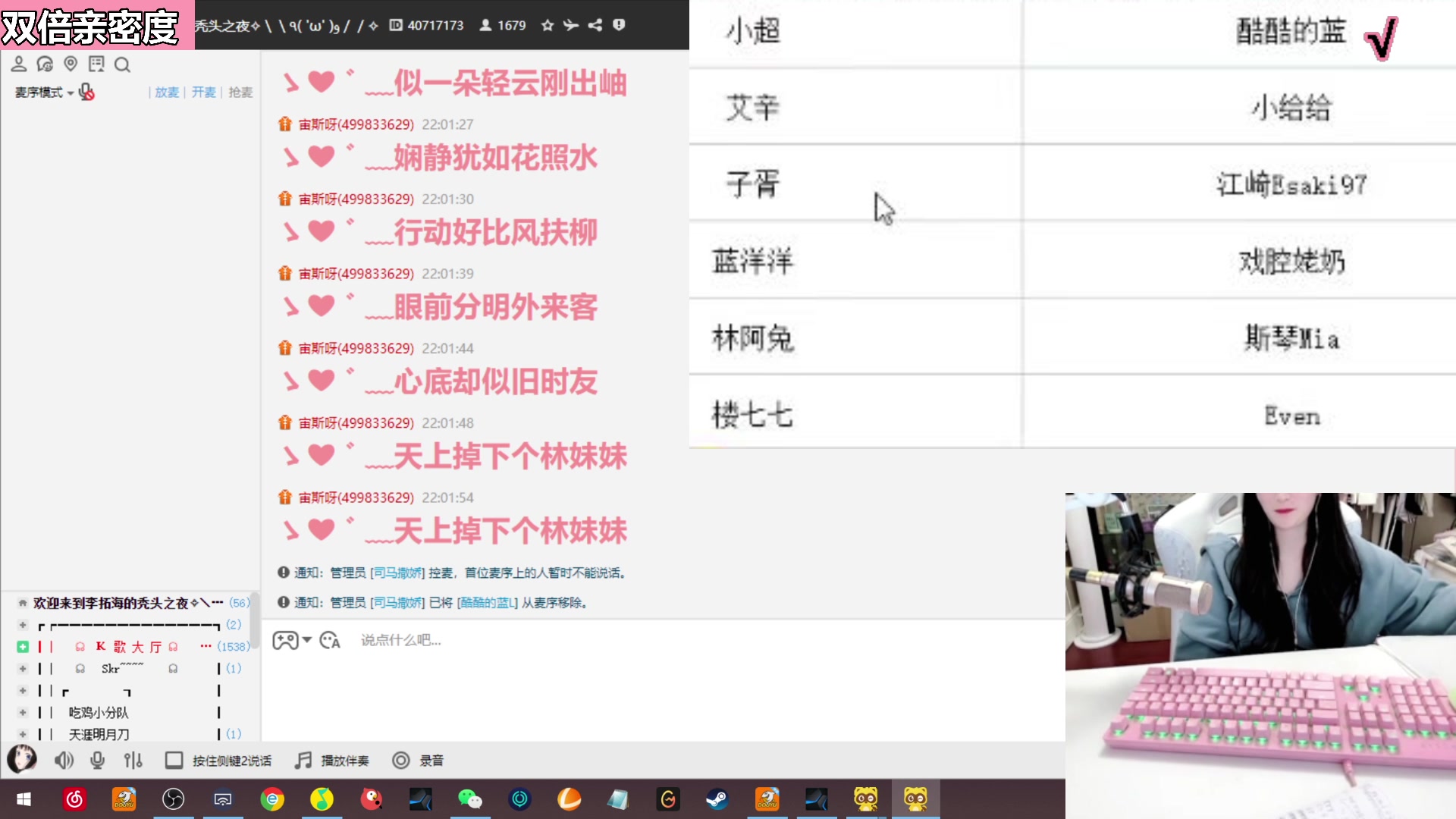The height and width of the screenshot is (819, 1456).
Task: Open WeChat from the taskbar
Action: pos(470,799)
